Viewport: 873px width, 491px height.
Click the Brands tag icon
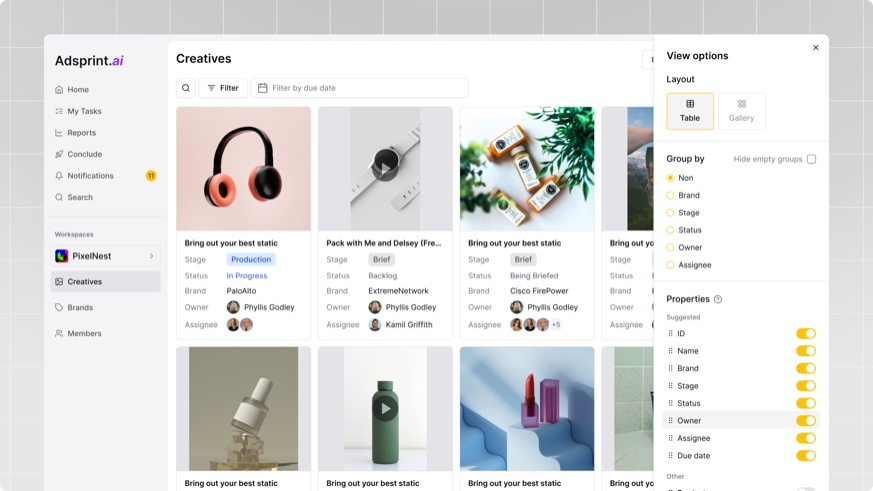tap(59, 307)
